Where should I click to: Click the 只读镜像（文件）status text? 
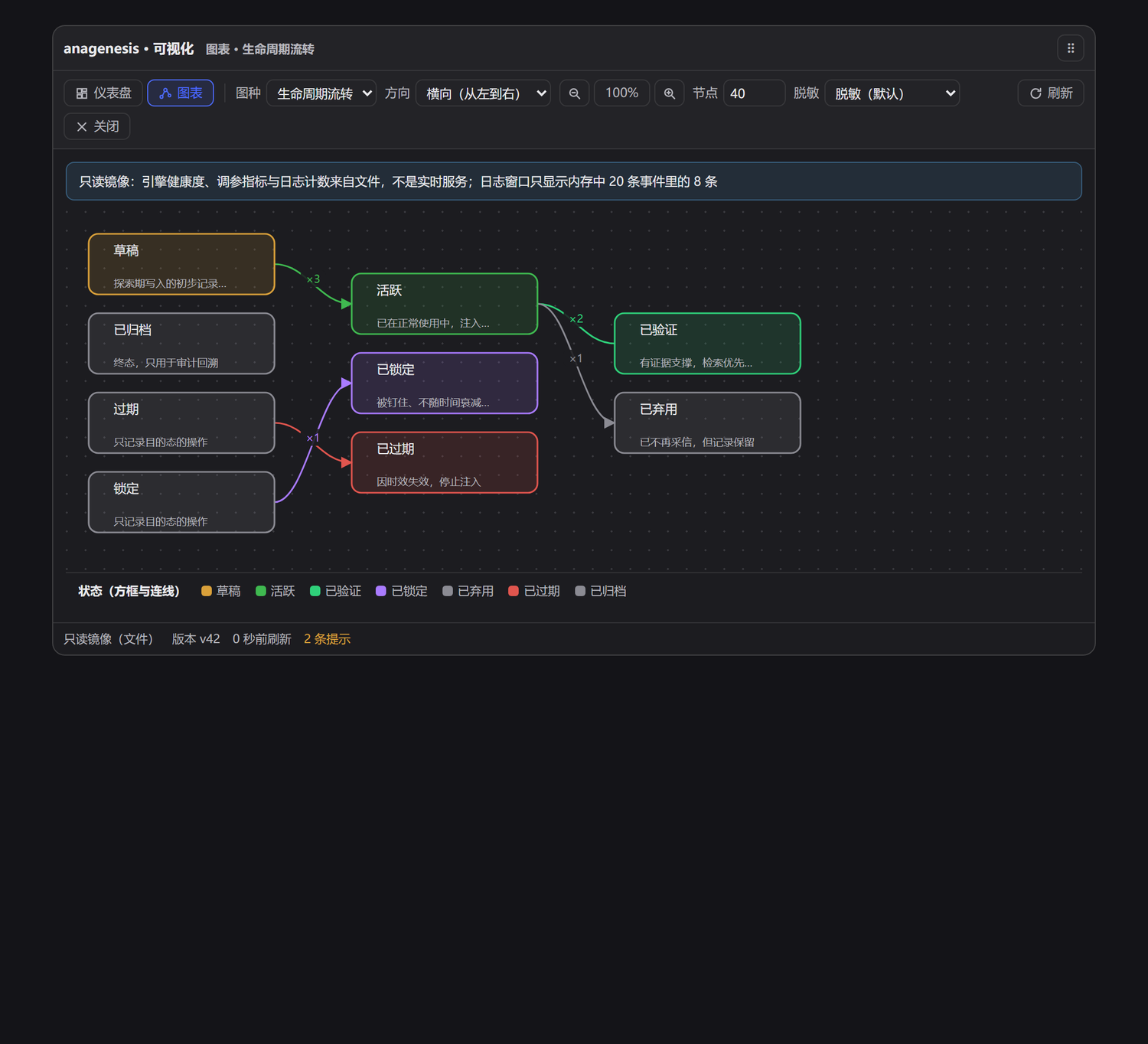[112, 639]
